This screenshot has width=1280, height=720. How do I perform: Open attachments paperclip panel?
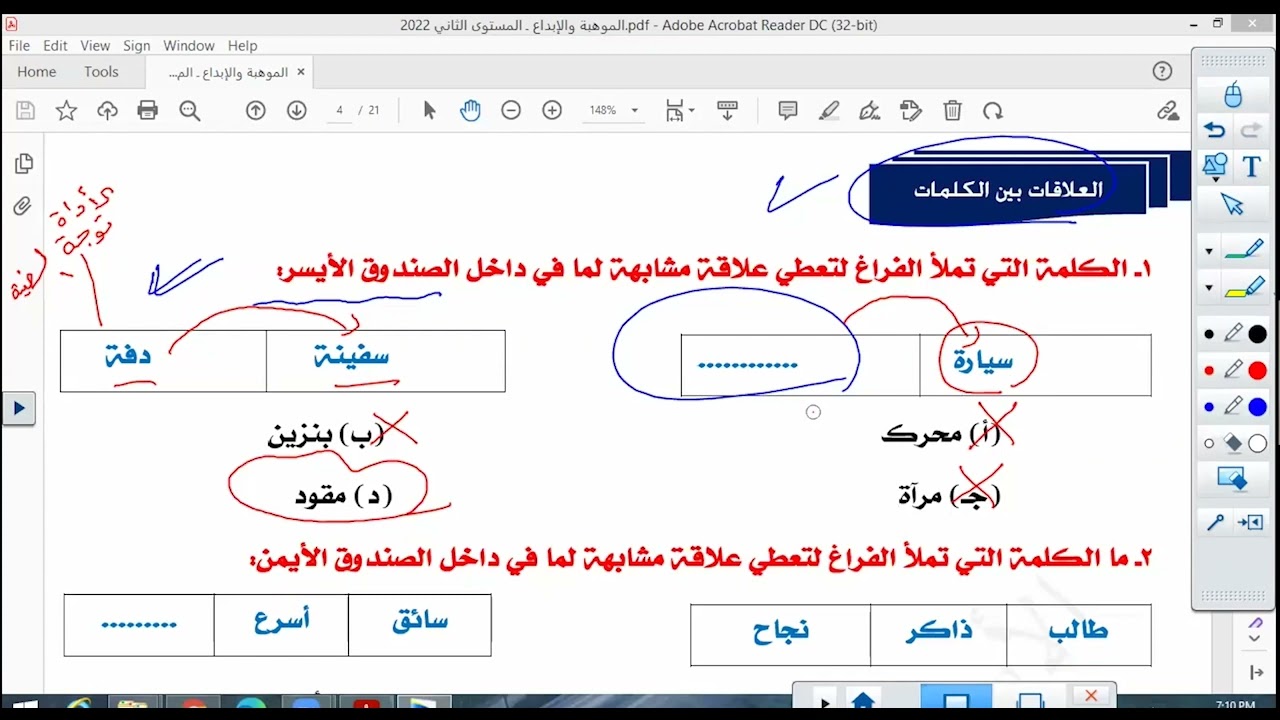click(x=22, y=206)
